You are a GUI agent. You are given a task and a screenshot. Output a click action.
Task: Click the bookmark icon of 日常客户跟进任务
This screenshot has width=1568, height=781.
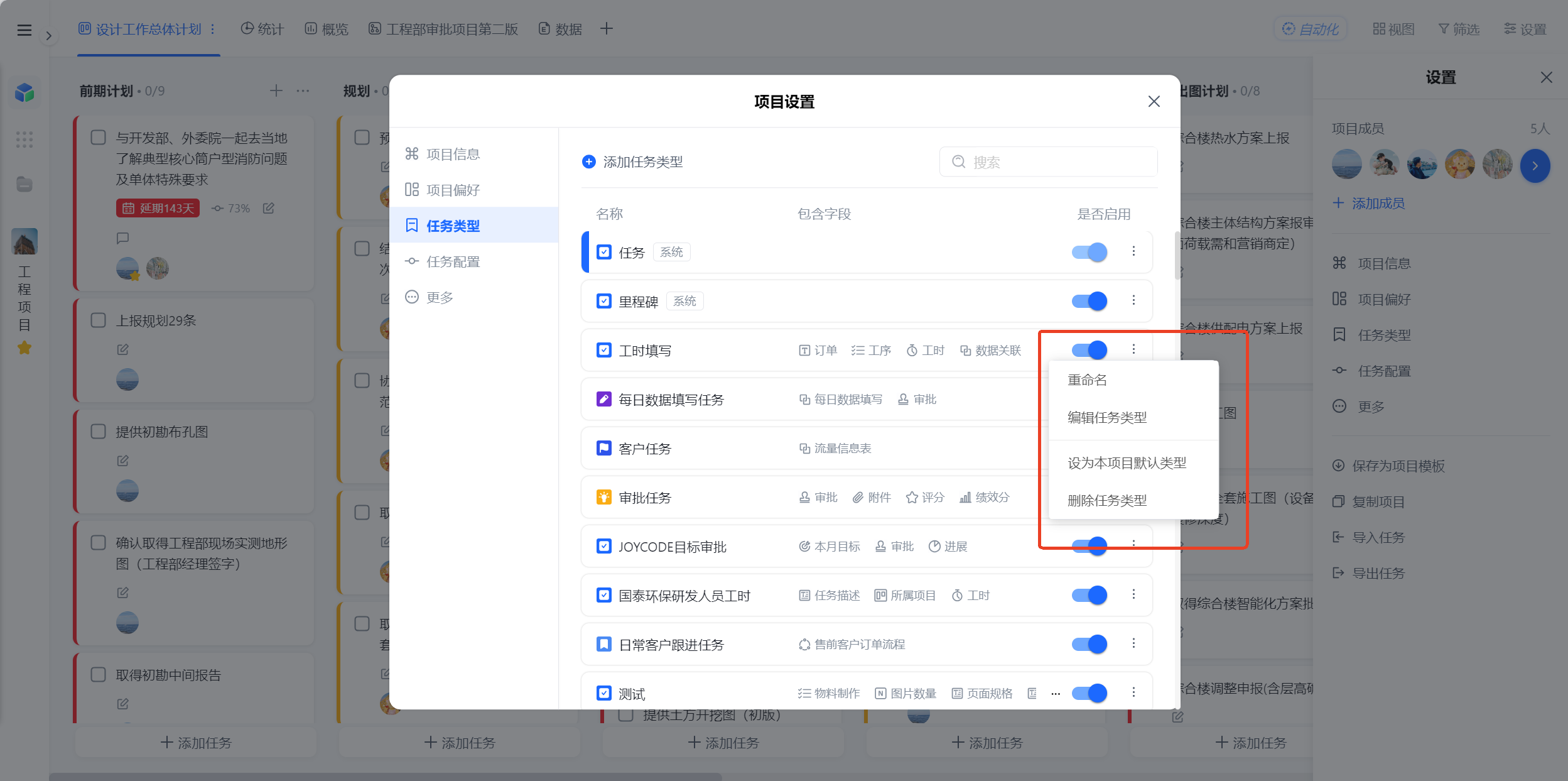click(x=603, y=644)
